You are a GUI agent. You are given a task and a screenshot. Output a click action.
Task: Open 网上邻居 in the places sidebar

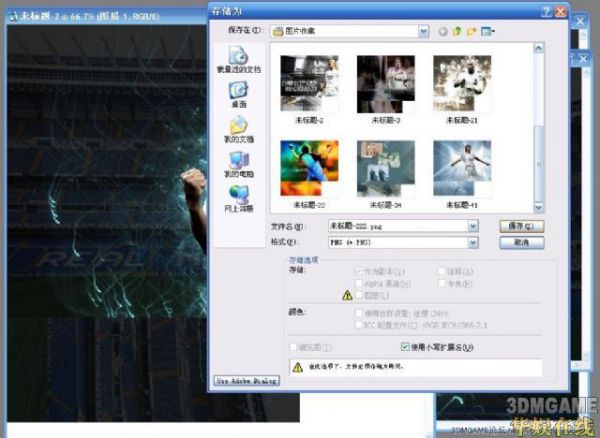pos(239,199)
